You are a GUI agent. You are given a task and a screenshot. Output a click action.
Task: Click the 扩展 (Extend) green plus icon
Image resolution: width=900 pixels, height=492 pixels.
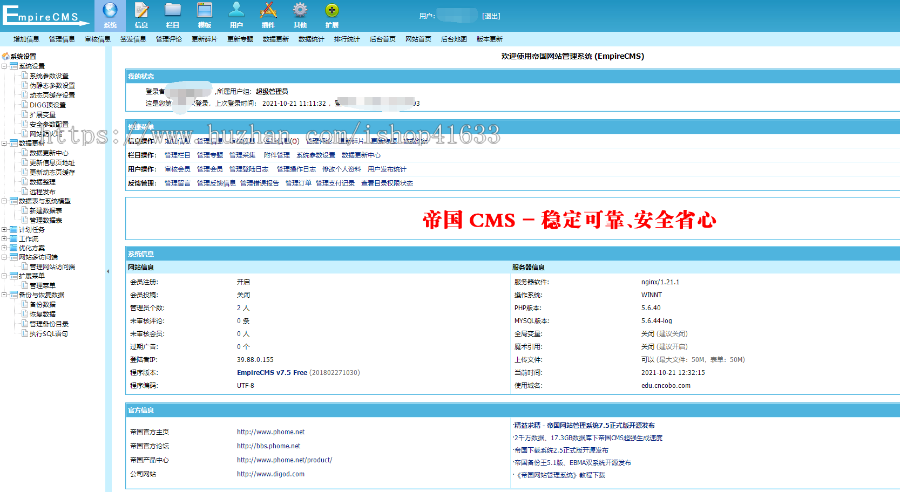[331, 13]
